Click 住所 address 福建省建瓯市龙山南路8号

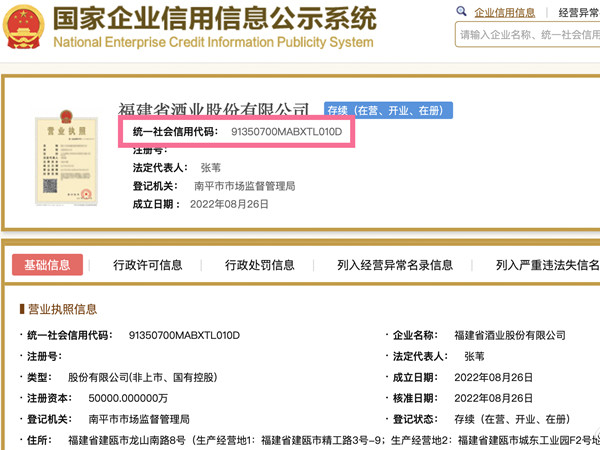(127, 440)
